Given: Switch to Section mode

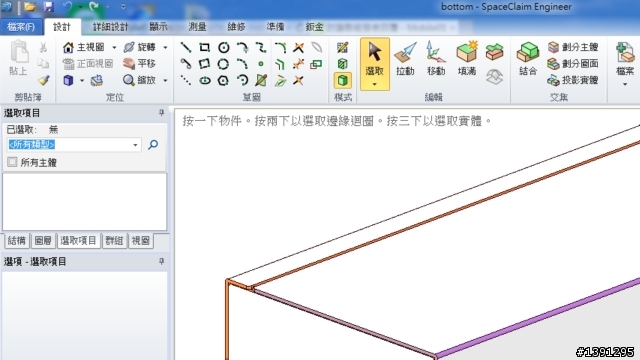Looking at the screenshot, I should [x=342, y=64].
